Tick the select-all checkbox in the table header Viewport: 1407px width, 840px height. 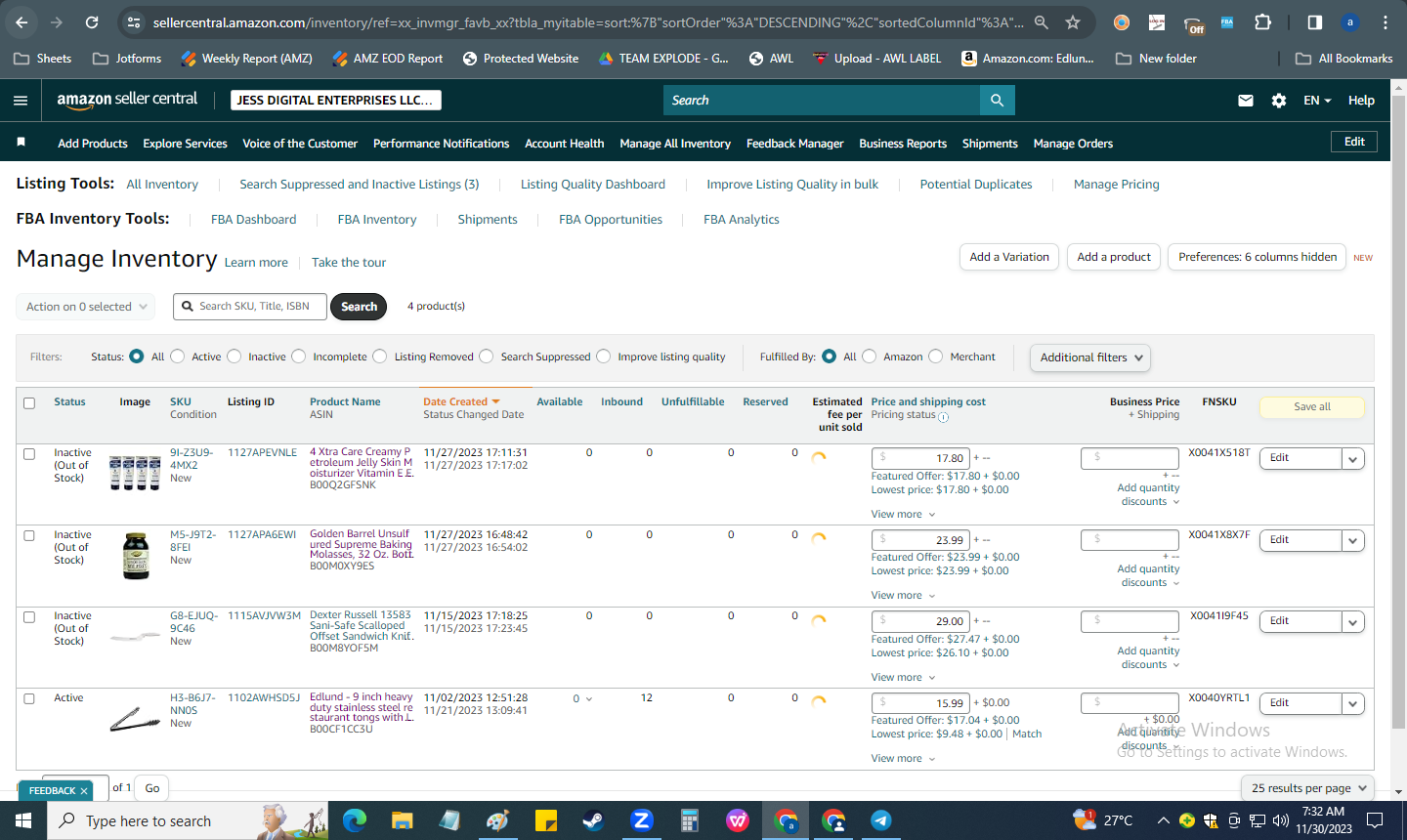[29, 403]
